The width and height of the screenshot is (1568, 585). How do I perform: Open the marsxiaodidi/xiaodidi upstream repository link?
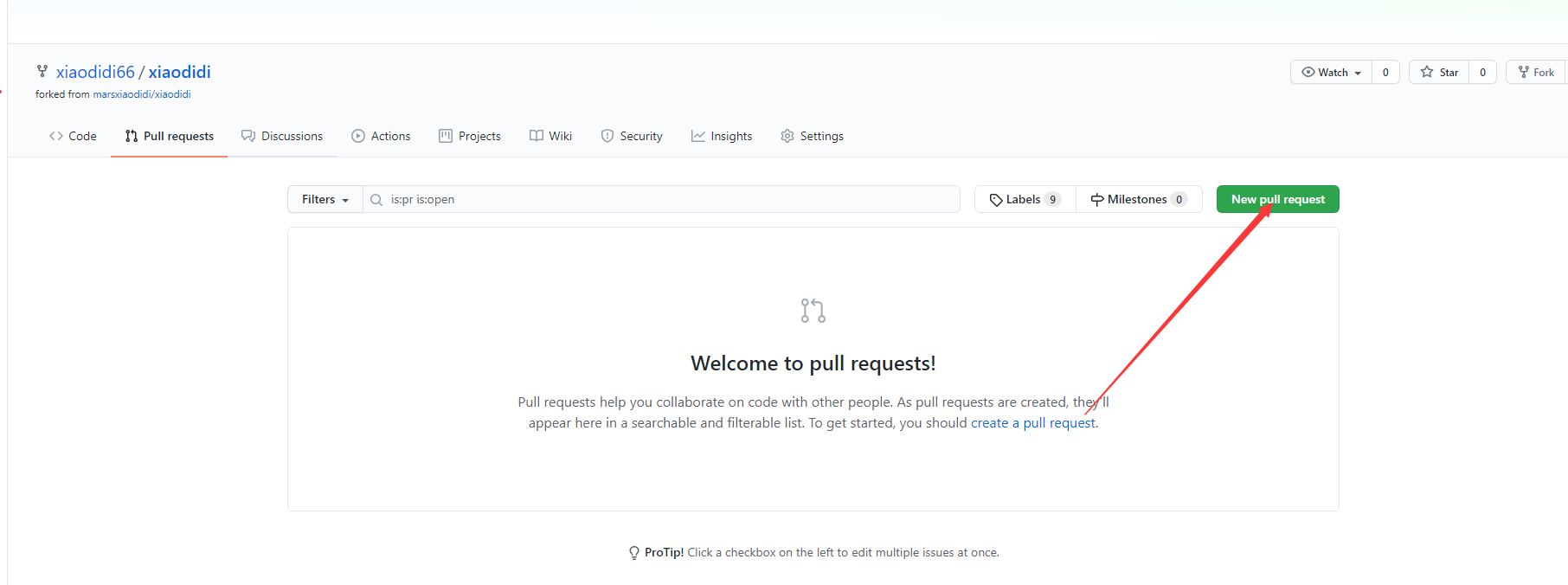[x=142, y=94]
